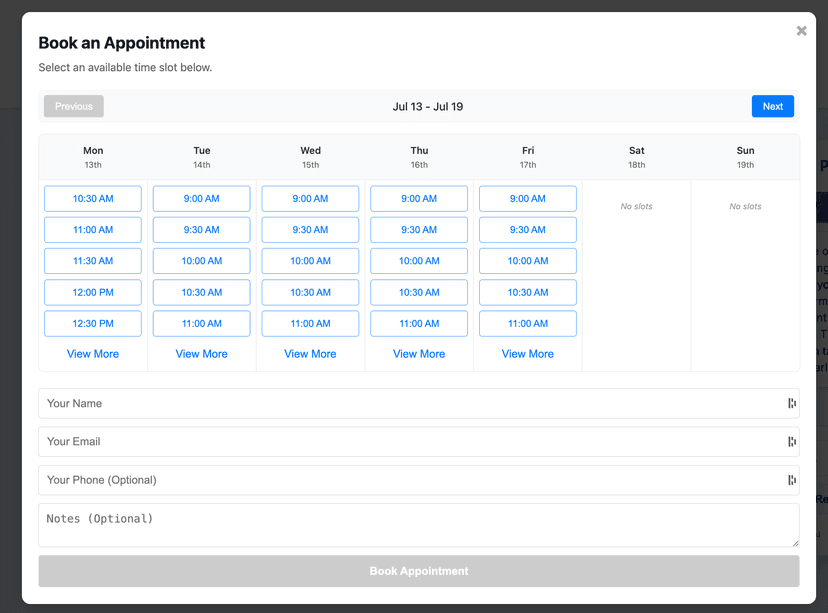Click the Tue 14th column header
The height and width of the screenshot is (613, 828).
(202, 157)
